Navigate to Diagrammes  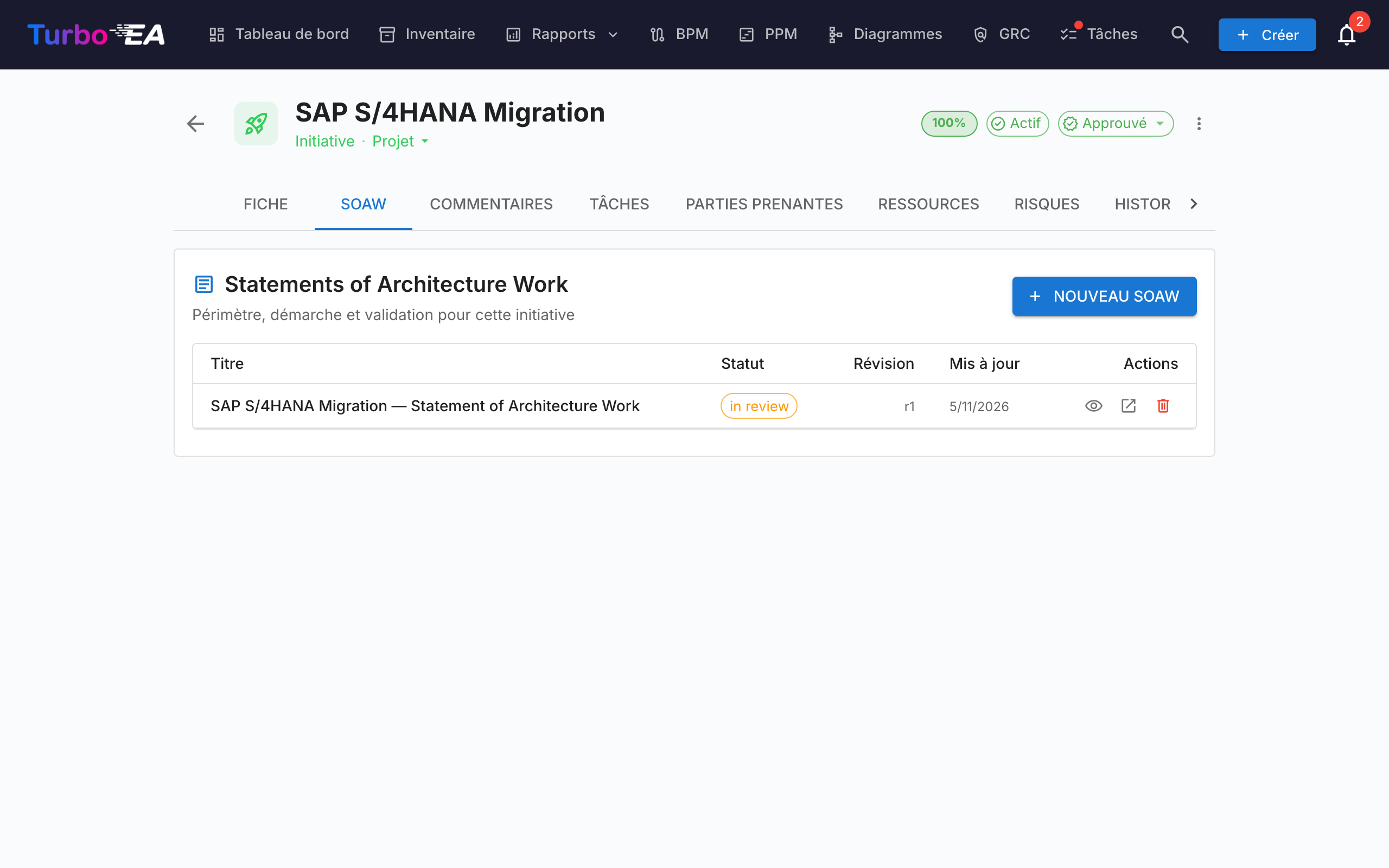885,34
